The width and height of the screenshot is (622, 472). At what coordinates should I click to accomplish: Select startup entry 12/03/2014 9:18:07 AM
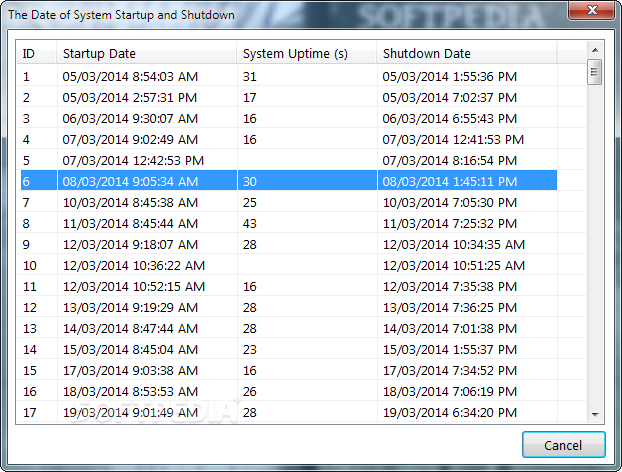coord(130,245)
